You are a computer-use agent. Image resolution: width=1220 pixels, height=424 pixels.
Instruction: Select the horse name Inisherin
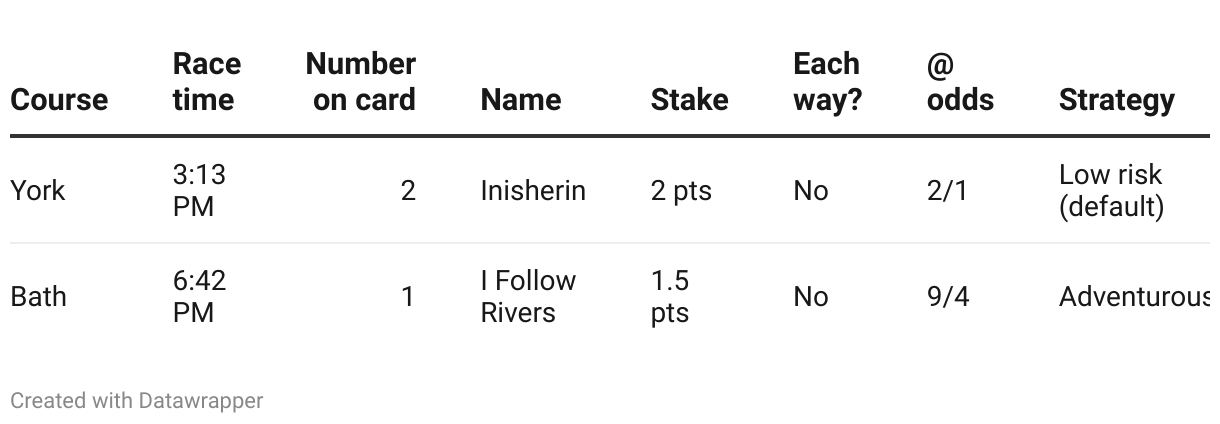click(533, 190)
